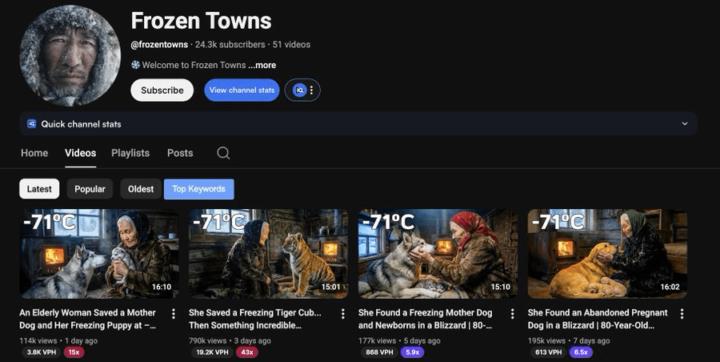Sort videos by Popular
720x362 pixels.
(90, 189)
